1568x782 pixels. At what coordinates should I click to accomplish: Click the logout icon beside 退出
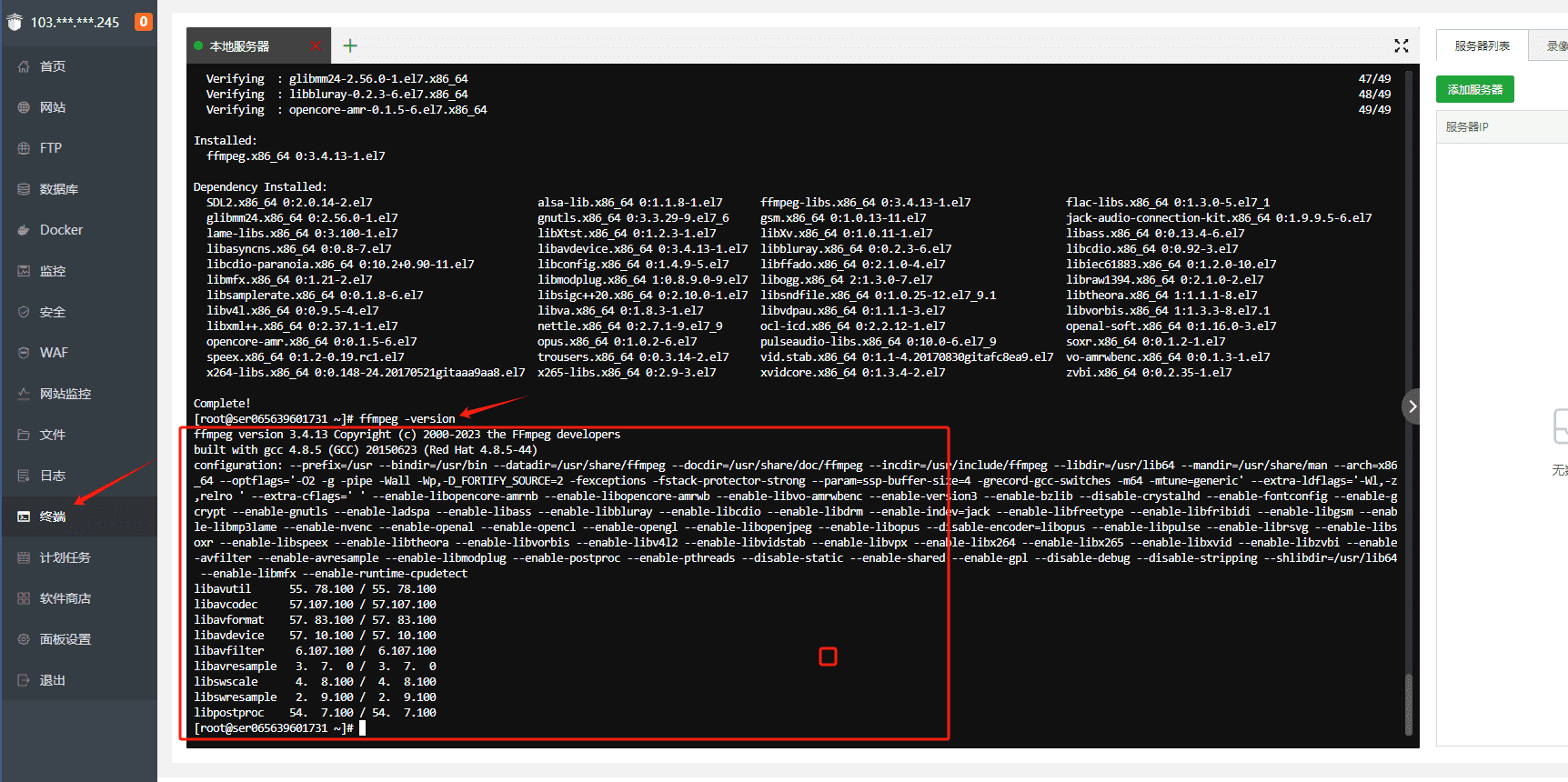point(24,680)
